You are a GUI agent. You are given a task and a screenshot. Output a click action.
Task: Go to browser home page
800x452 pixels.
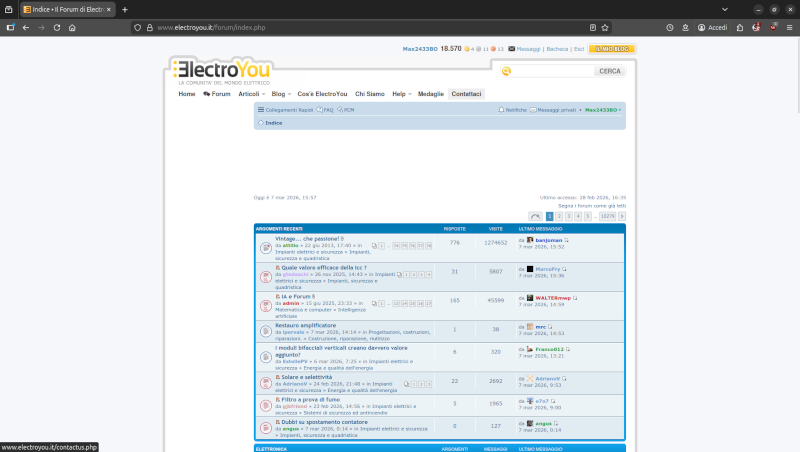[x=73, y=27]
